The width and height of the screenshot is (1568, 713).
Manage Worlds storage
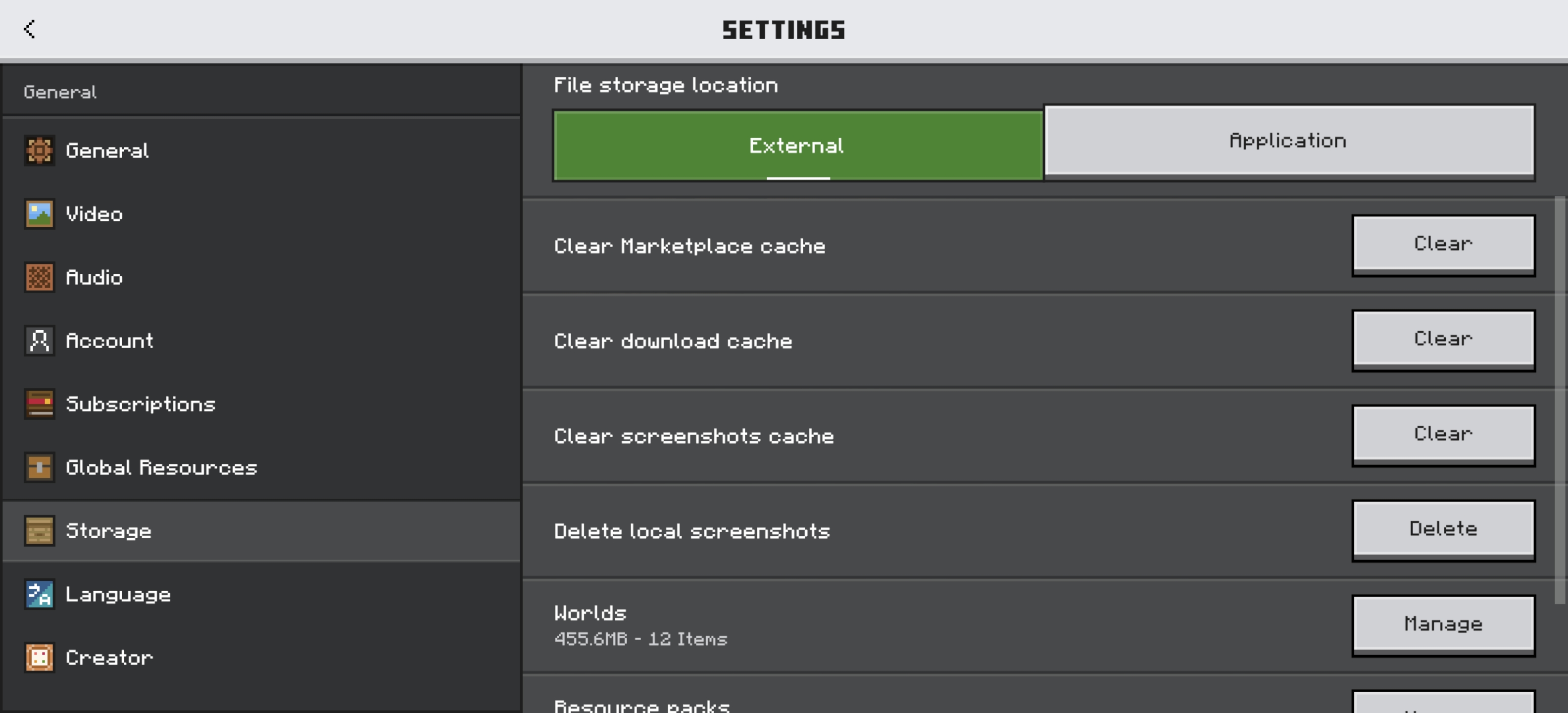click(x=1443, y=625)
